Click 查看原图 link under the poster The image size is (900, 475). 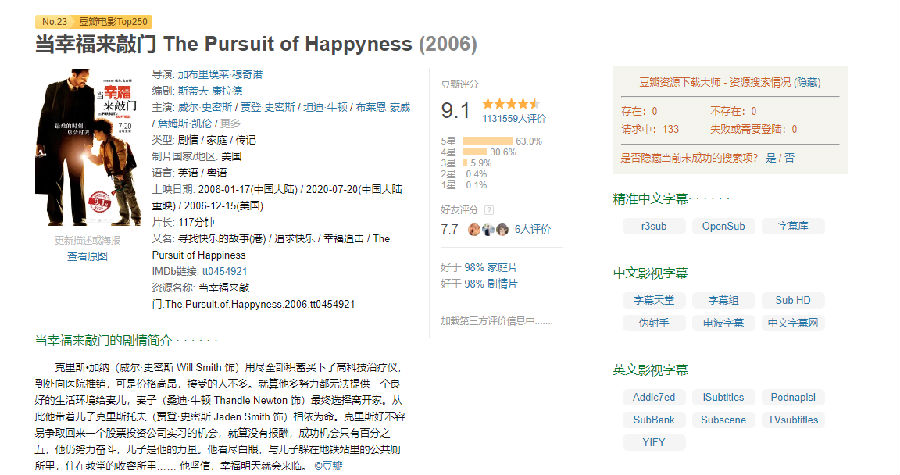[87, 256]
